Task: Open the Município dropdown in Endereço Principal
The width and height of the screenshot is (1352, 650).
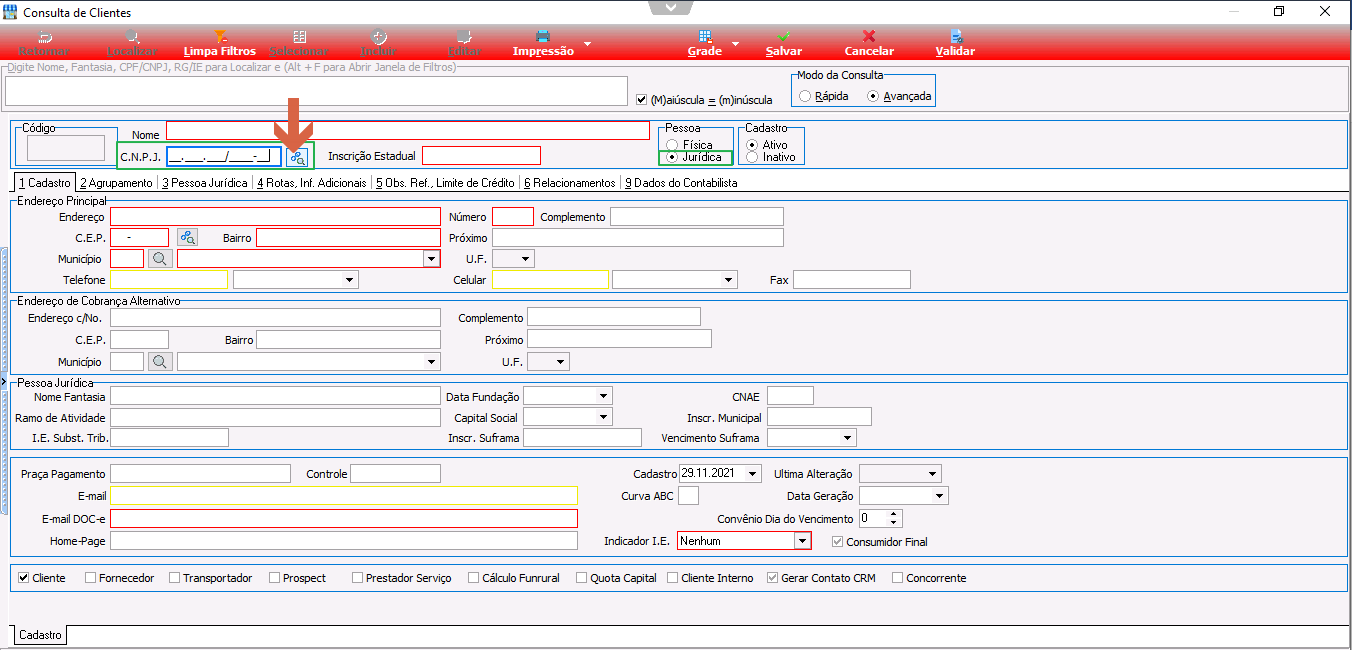Action: pyautogui.click(x=431, y=258)
